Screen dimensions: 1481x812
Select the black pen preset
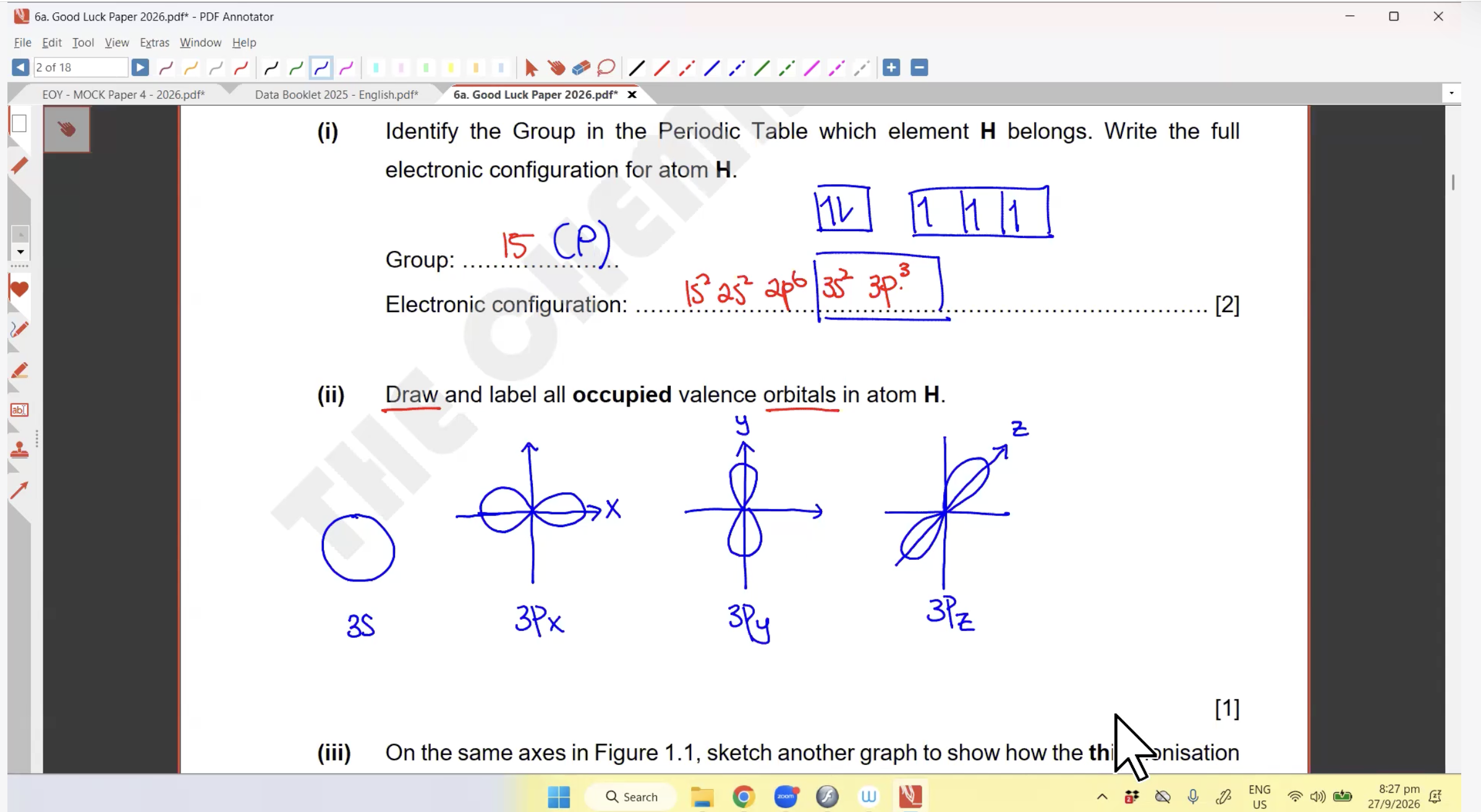271,67
